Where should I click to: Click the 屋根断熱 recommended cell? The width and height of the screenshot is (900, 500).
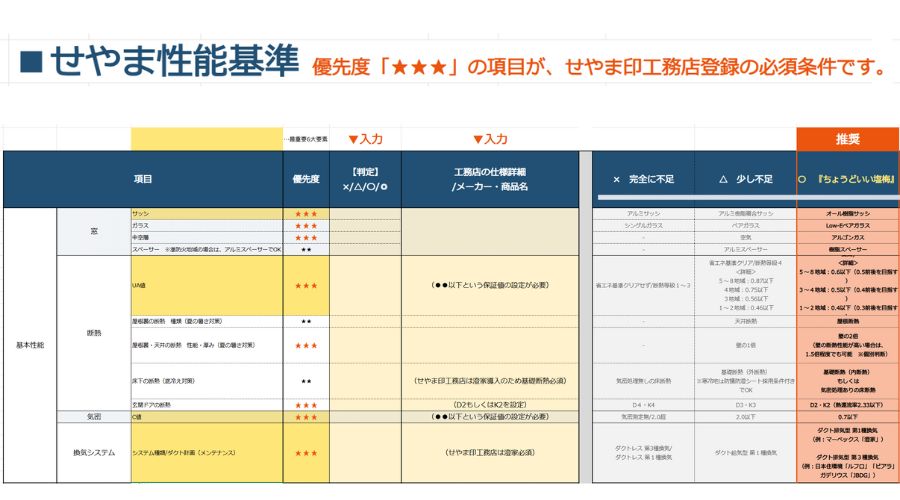point(848,321)
